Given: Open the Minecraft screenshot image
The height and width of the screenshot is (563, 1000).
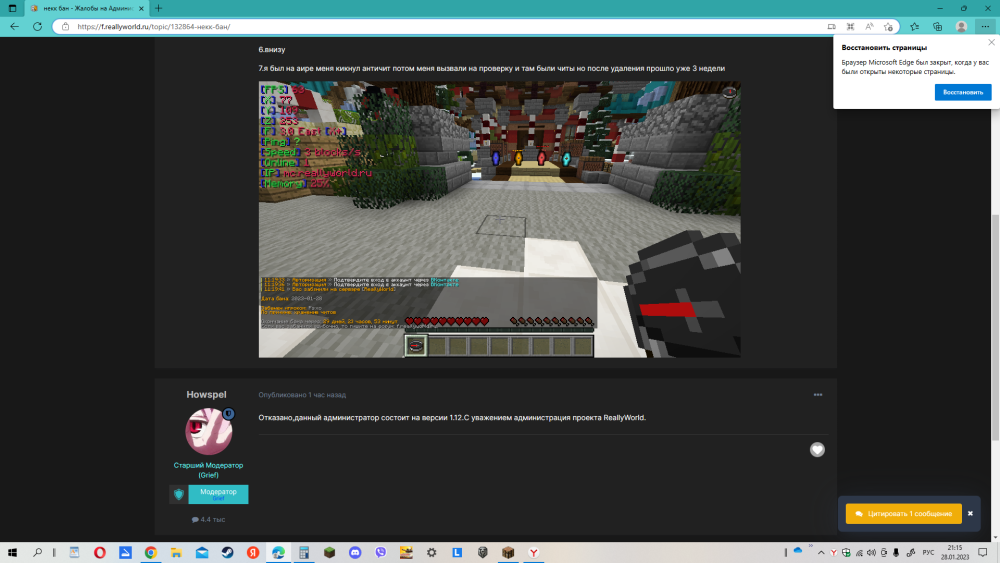Looking at the screenshot, I should coord(499,219).
